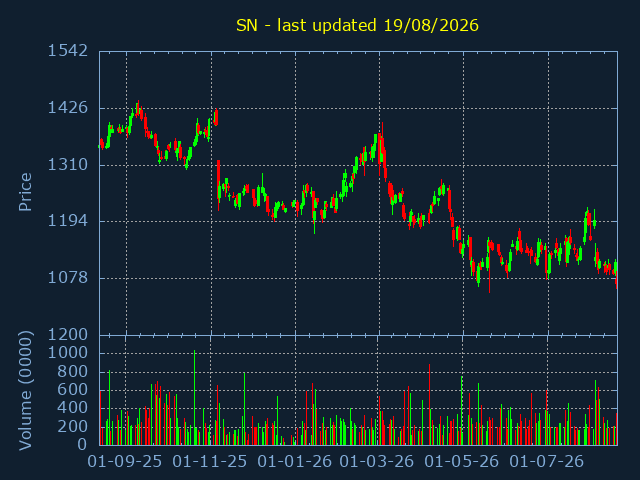Viewport: 640px width, 480px height.
Task: Click the 800 volume axis label
Action: tap(73, 372)
